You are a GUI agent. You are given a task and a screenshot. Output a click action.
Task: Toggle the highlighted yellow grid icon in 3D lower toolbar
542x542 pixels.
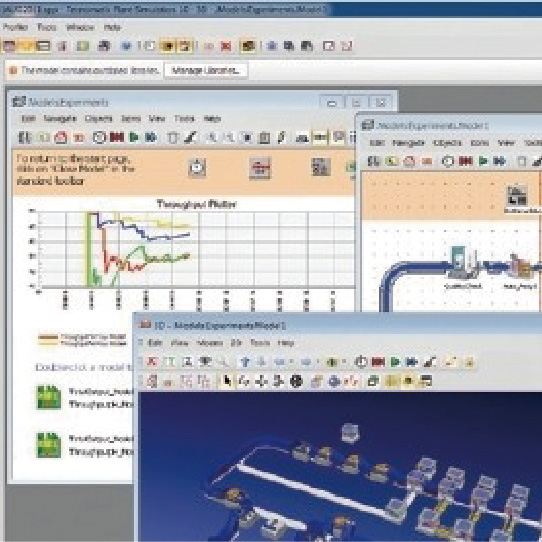[x=392, y=381]
